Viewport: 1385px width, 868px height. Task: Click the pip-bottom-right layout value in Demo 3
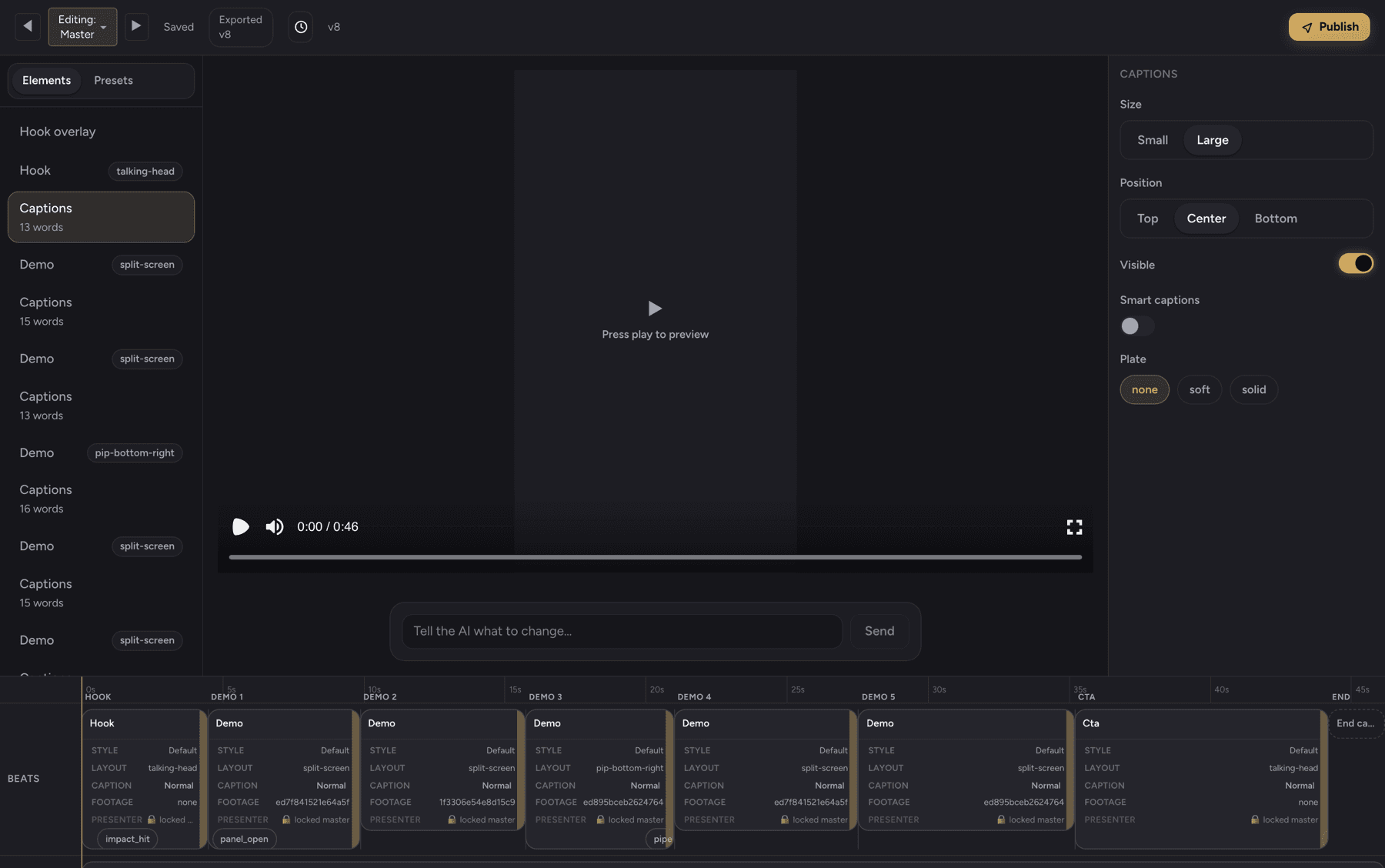[x=629, y=768]
